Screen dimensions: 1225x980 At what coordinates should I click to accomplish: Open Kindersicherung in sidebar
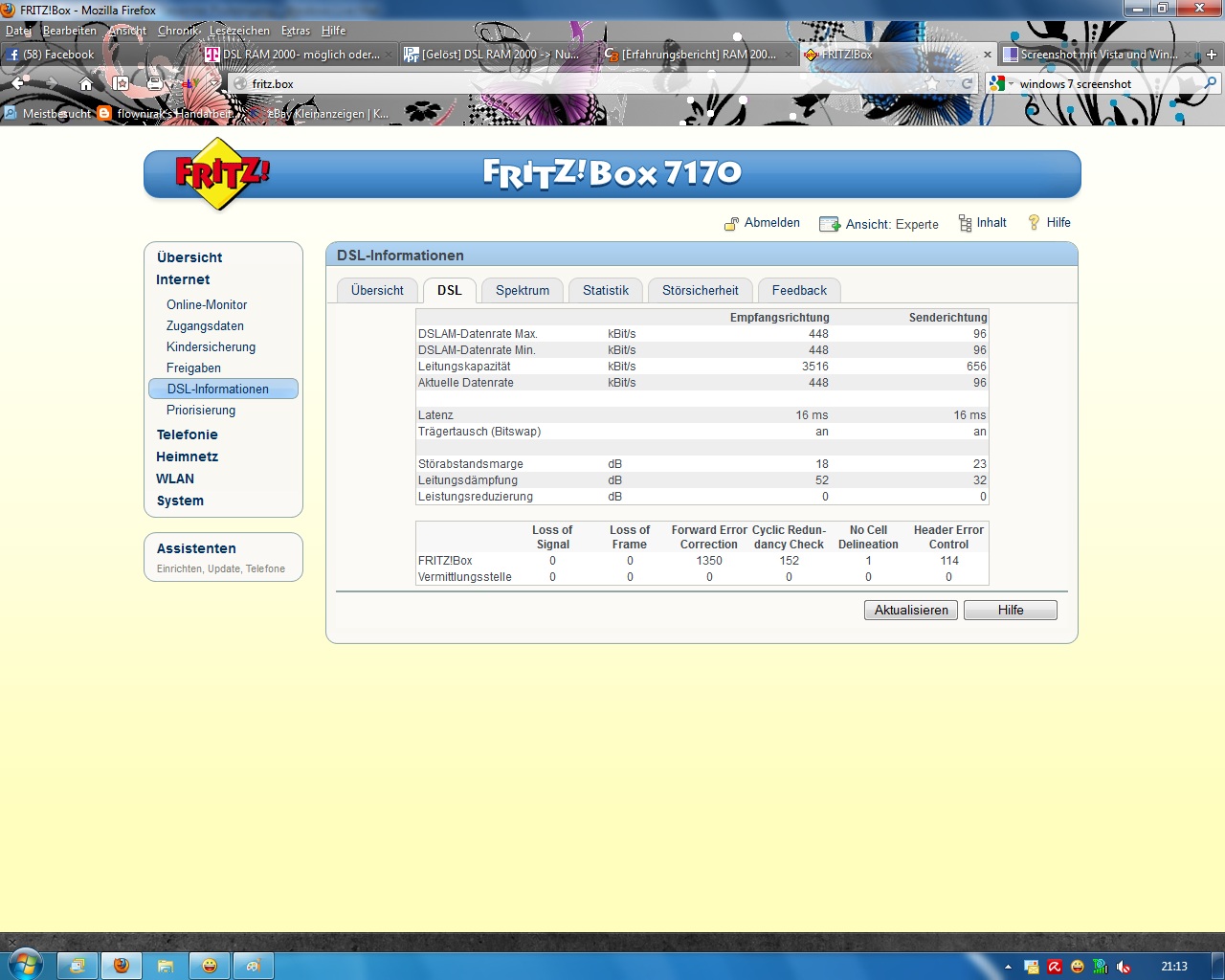211,346
